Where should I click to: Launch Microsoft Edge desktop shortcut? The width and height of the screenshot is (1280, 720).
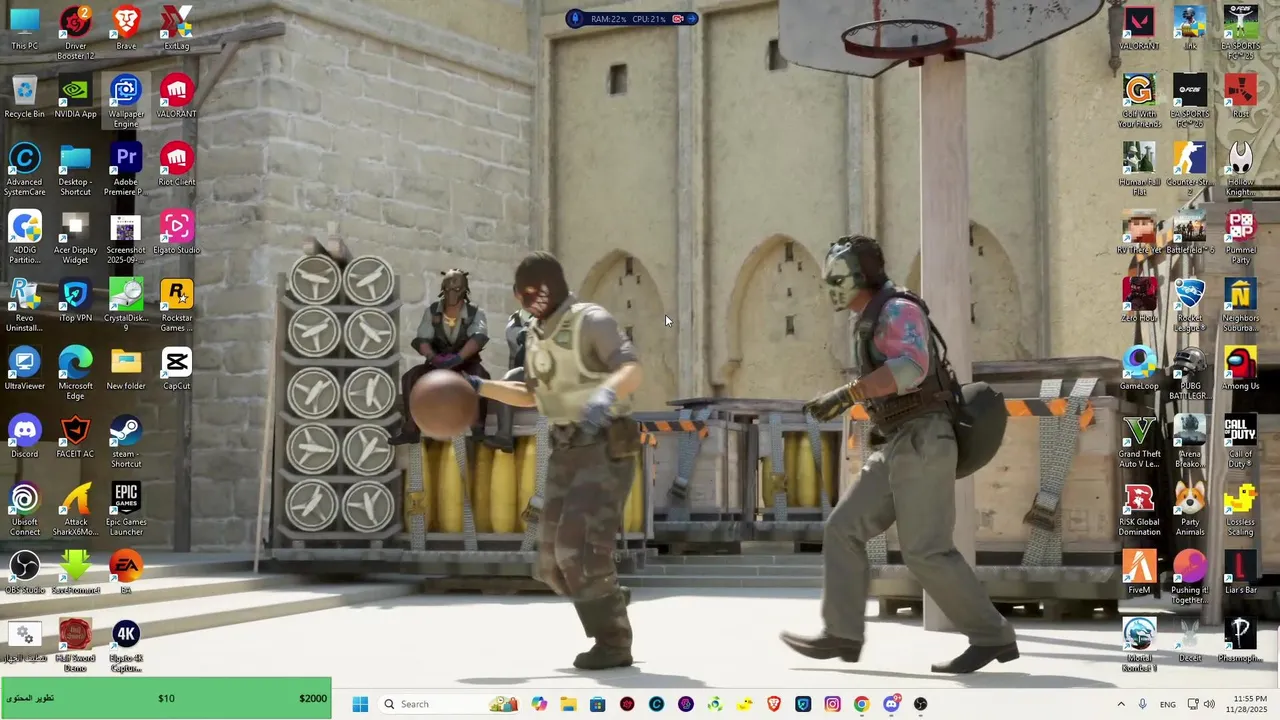(x=75, y=372)
